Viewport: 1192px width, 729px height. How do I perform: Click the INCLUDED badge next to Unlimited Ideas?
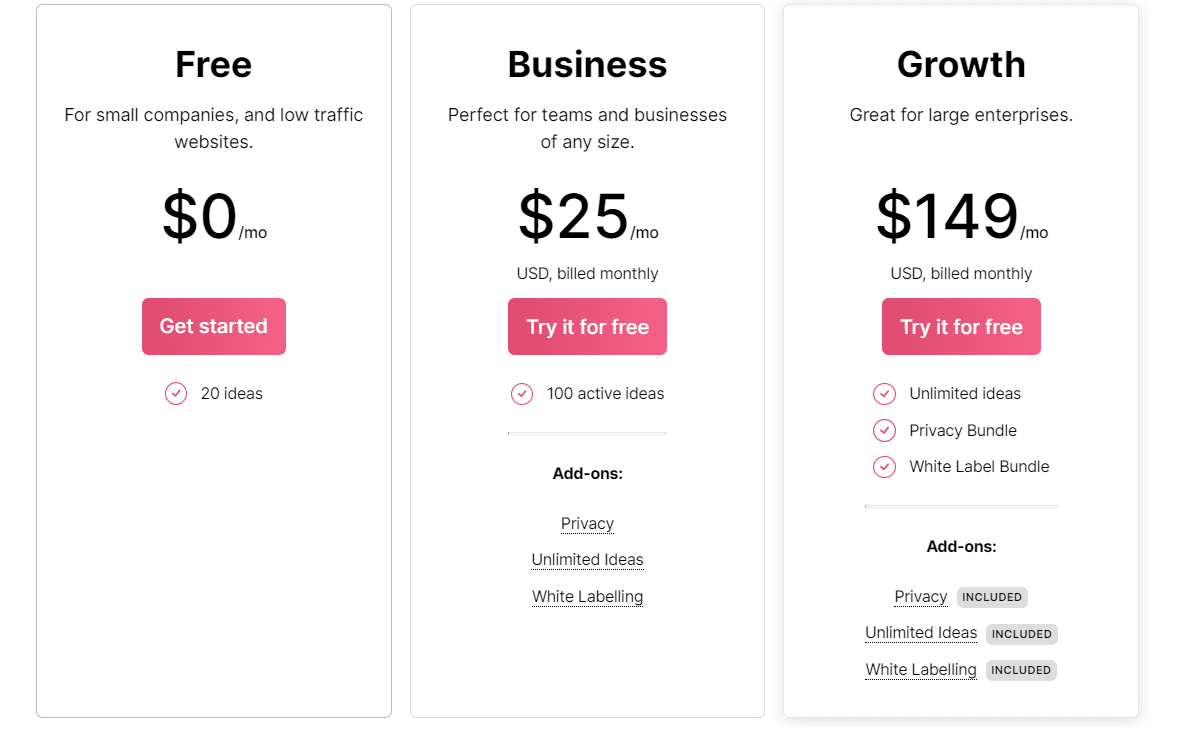(1021, 634)
